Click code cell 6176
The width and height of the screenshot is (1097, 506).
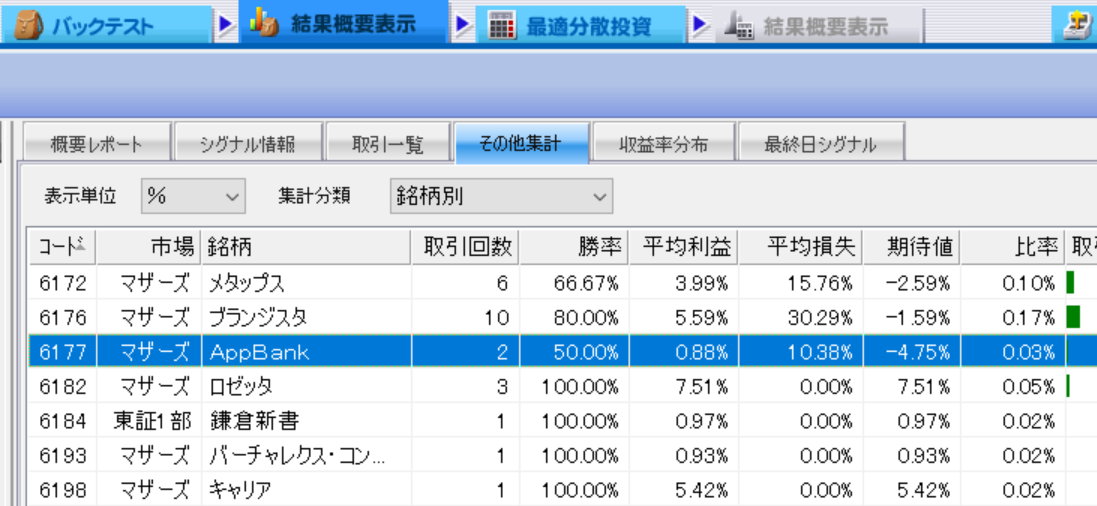[x=63, y=318]
